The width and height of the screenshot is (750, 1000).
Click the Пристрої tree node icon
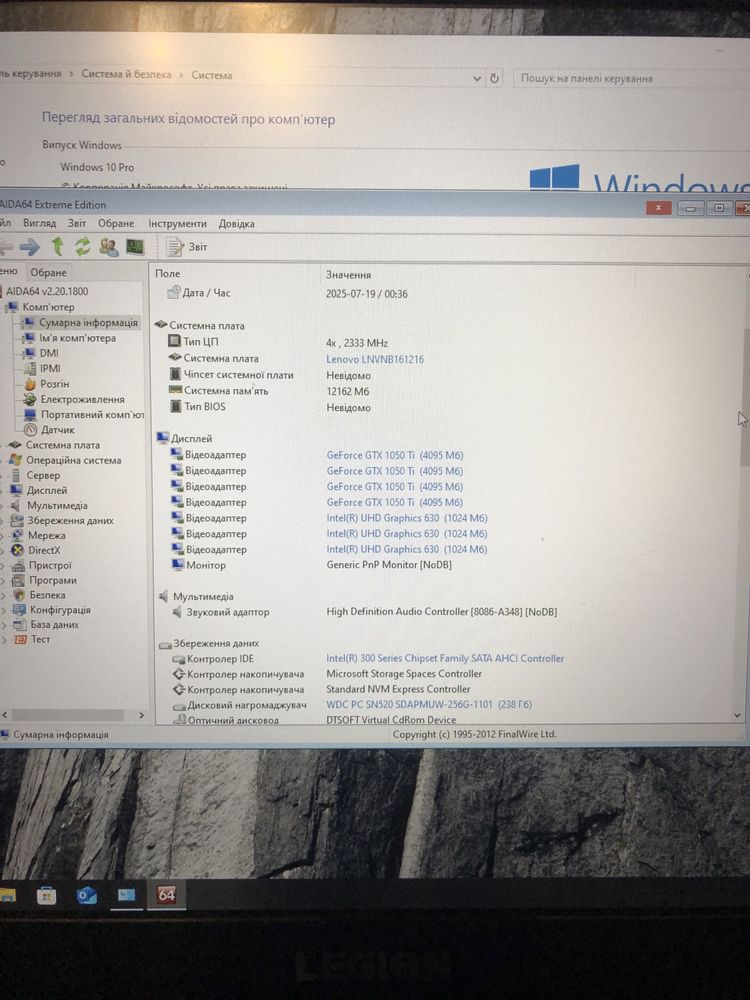coord(18,565)
